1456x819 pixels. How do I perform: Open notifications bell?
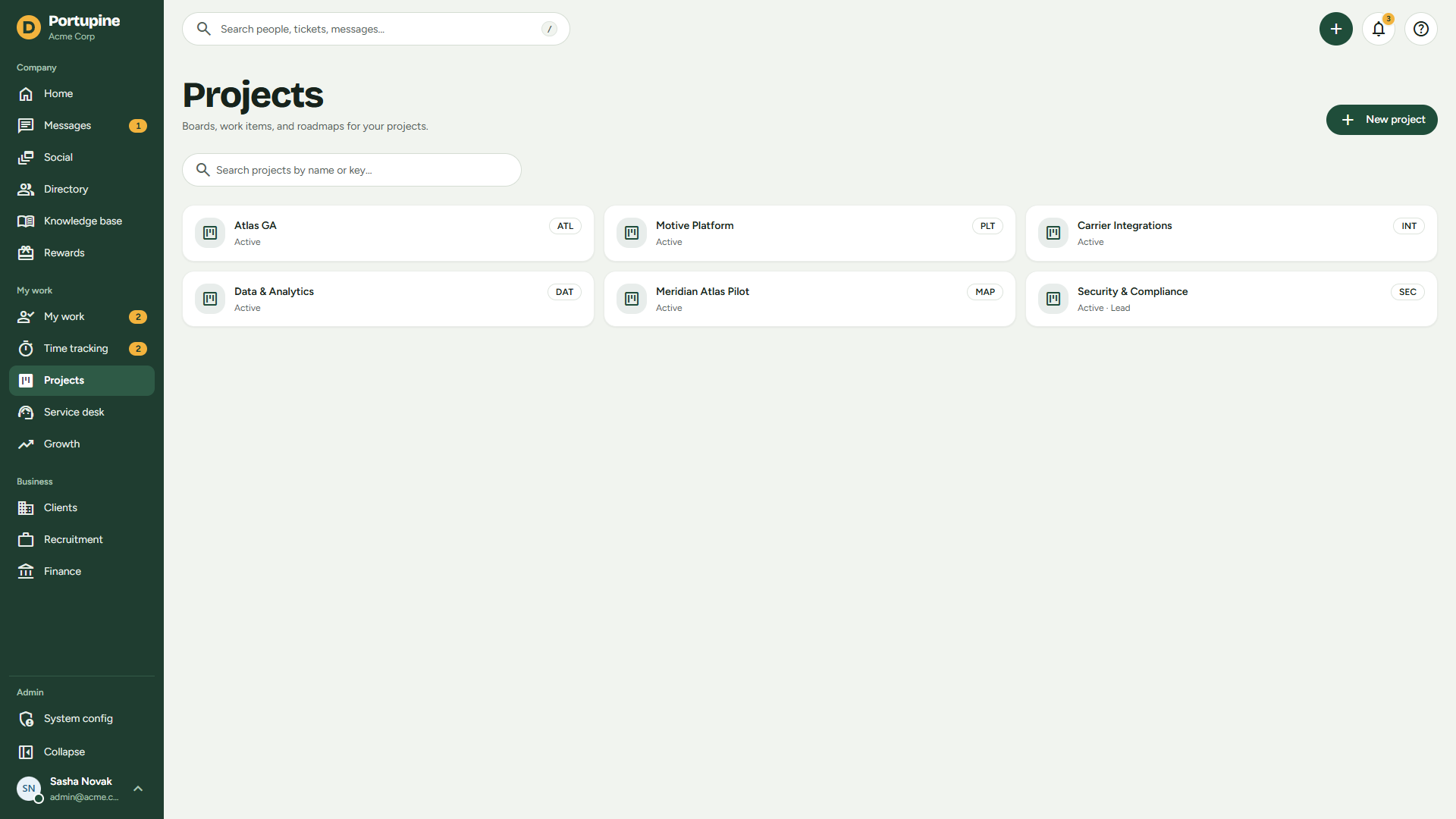coord(1379,29)
